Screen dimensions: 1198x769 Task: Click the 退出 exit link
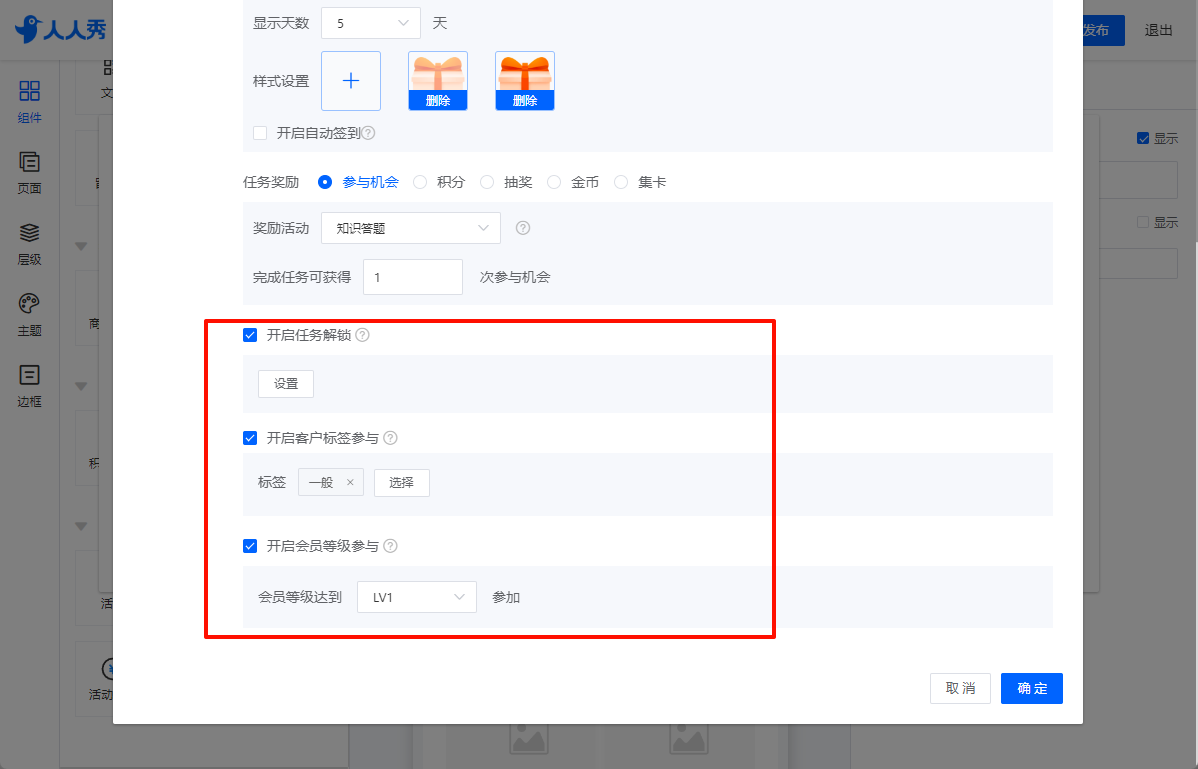click(1158, 30)
